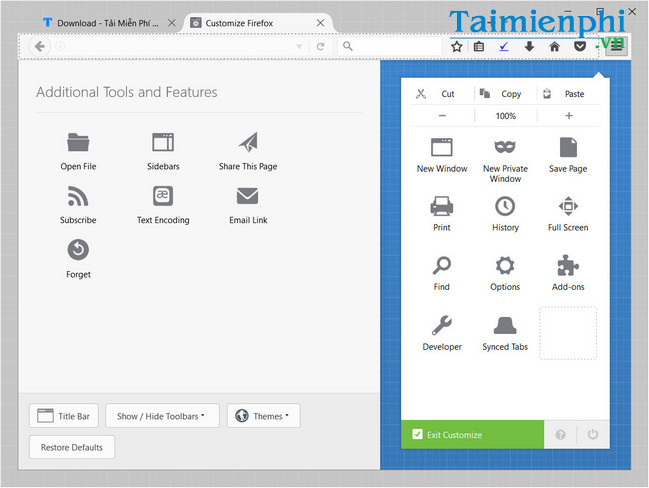Select the Sidebars icon

tap(163, 142)
